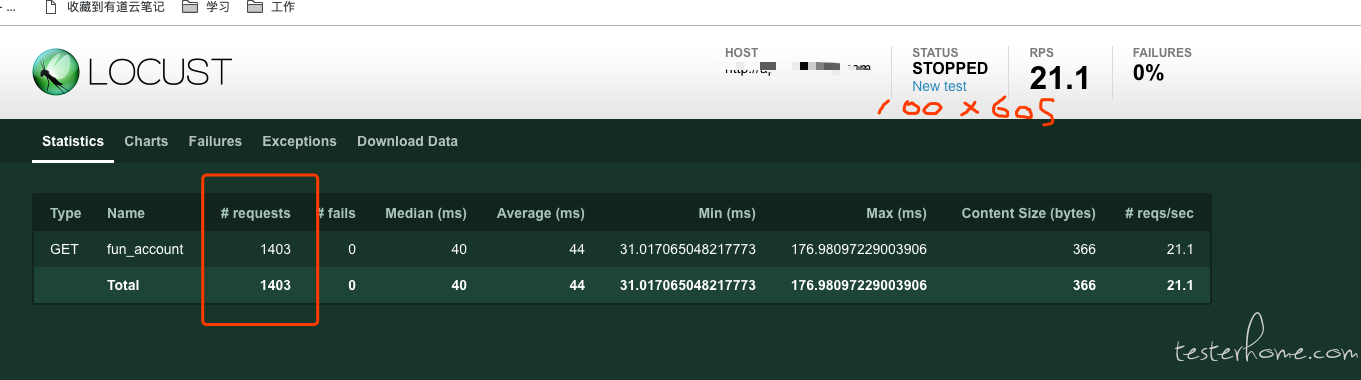Sort by the Name column header
Screen dimensions: 1361x380
126,213
